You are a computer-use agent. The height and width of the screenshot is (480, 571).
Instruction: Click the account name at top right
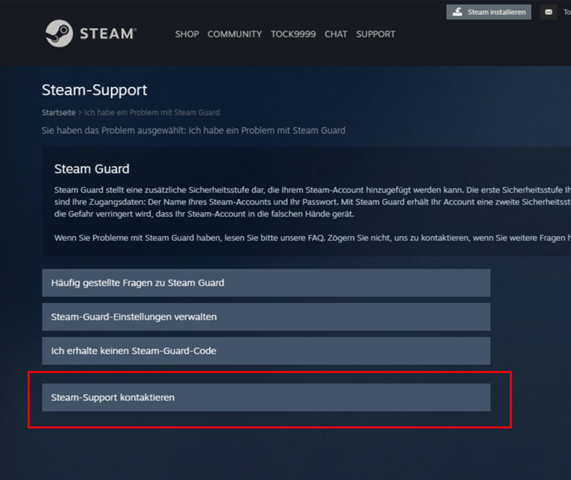point(567,12)
